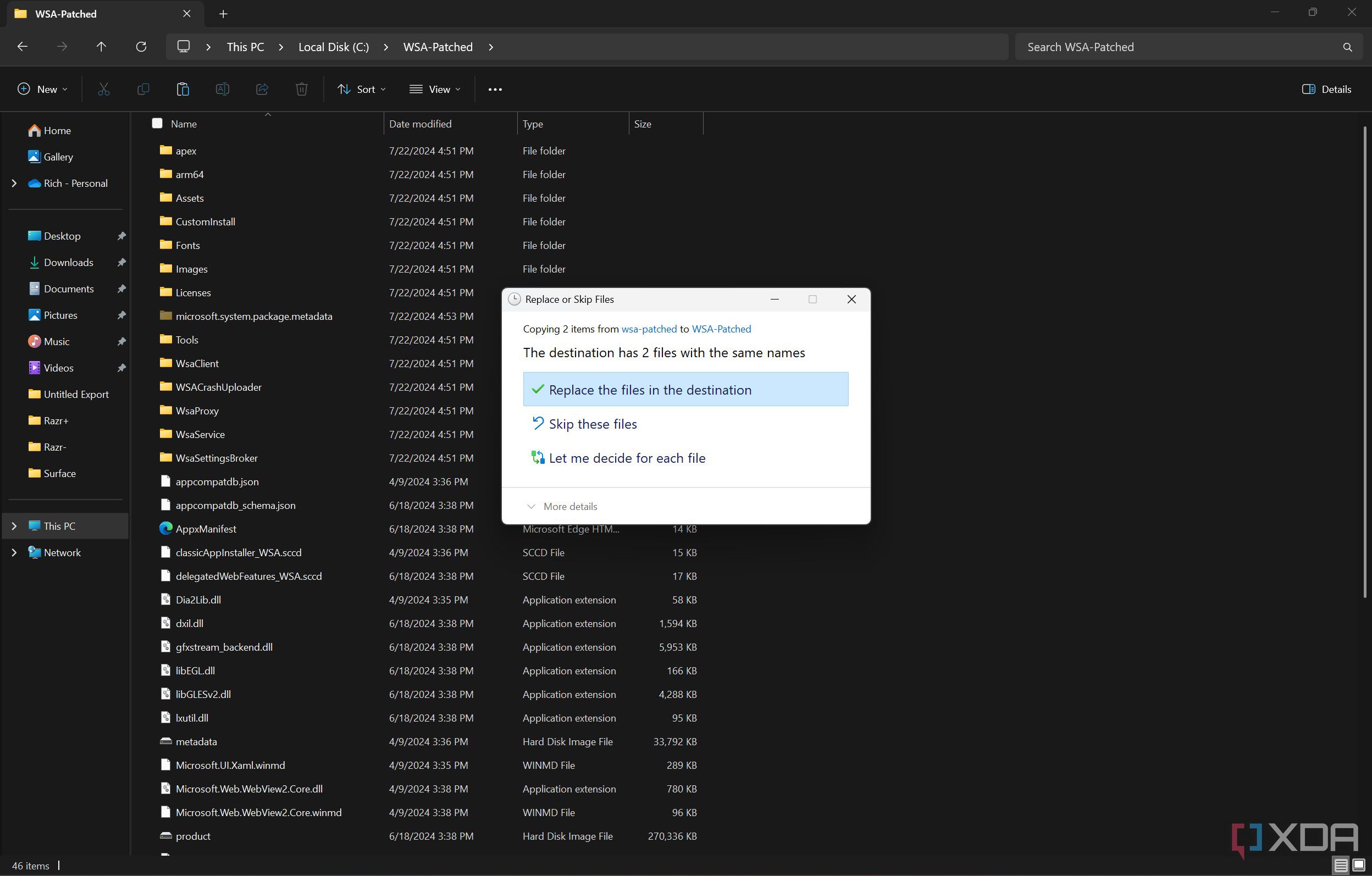Open the View dropdown menu
The height and width of the screenshot is (876, 1372).
pos(435,90)
